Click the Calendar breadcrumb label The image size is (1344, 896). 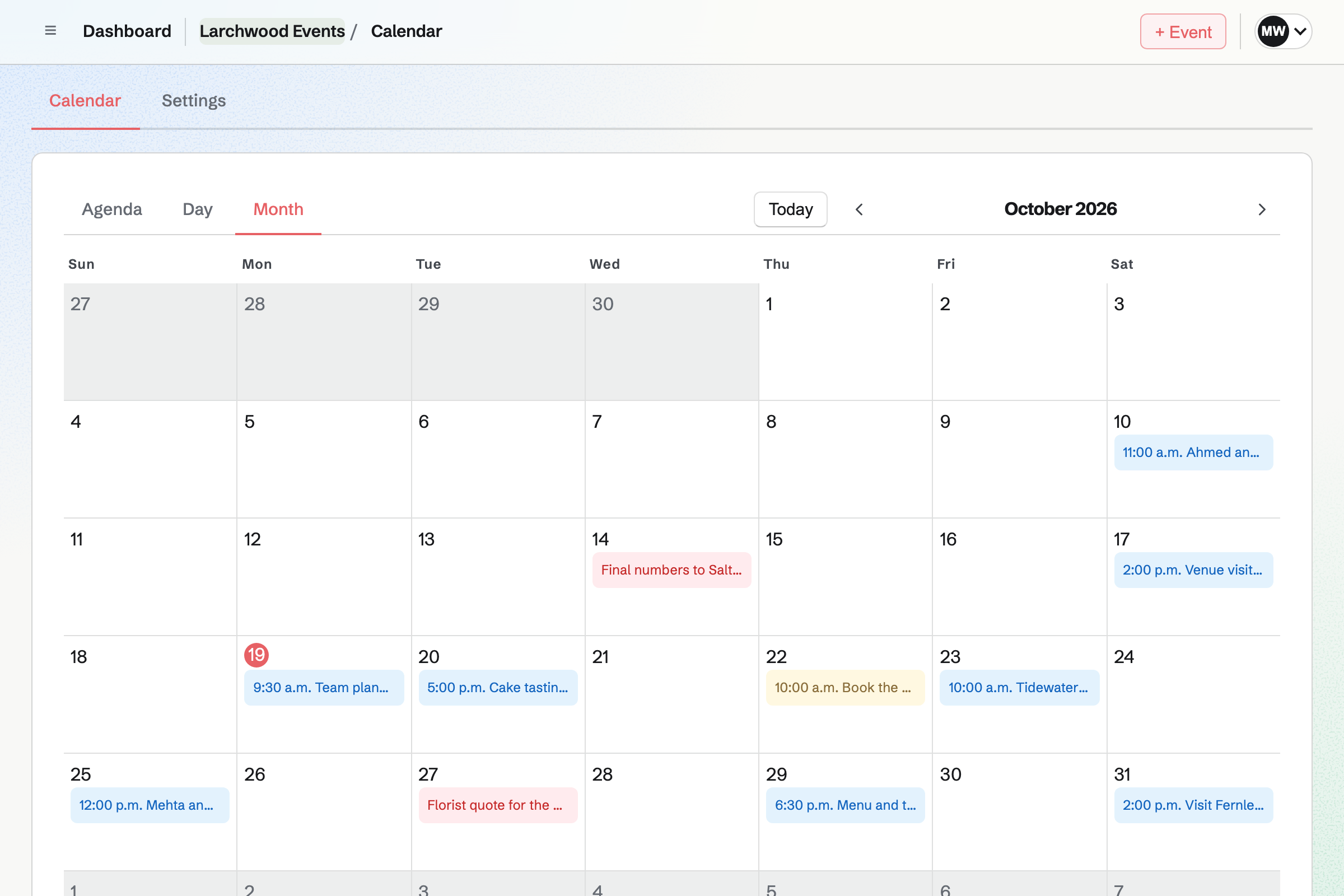407,31
